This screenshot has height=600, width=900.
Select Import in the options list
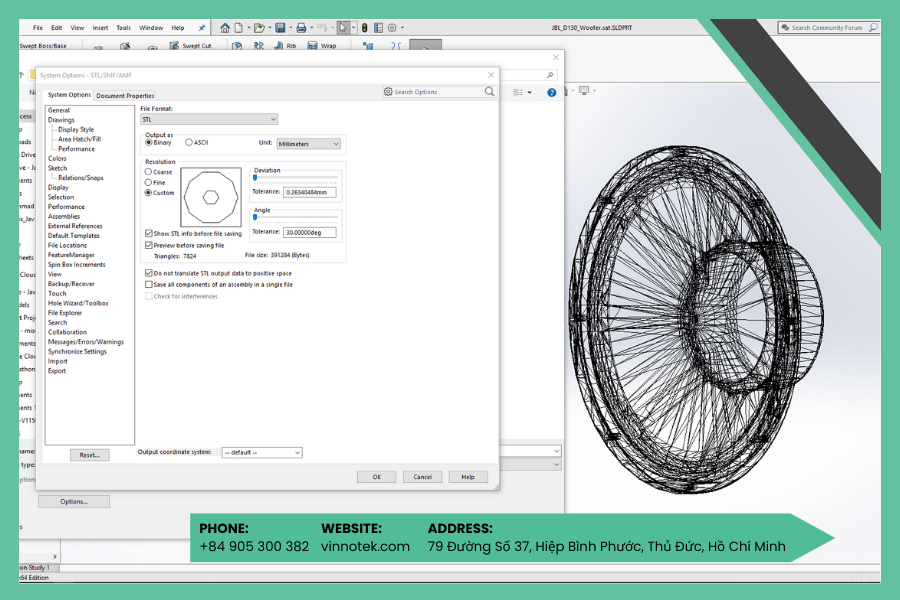pos(57,361)
